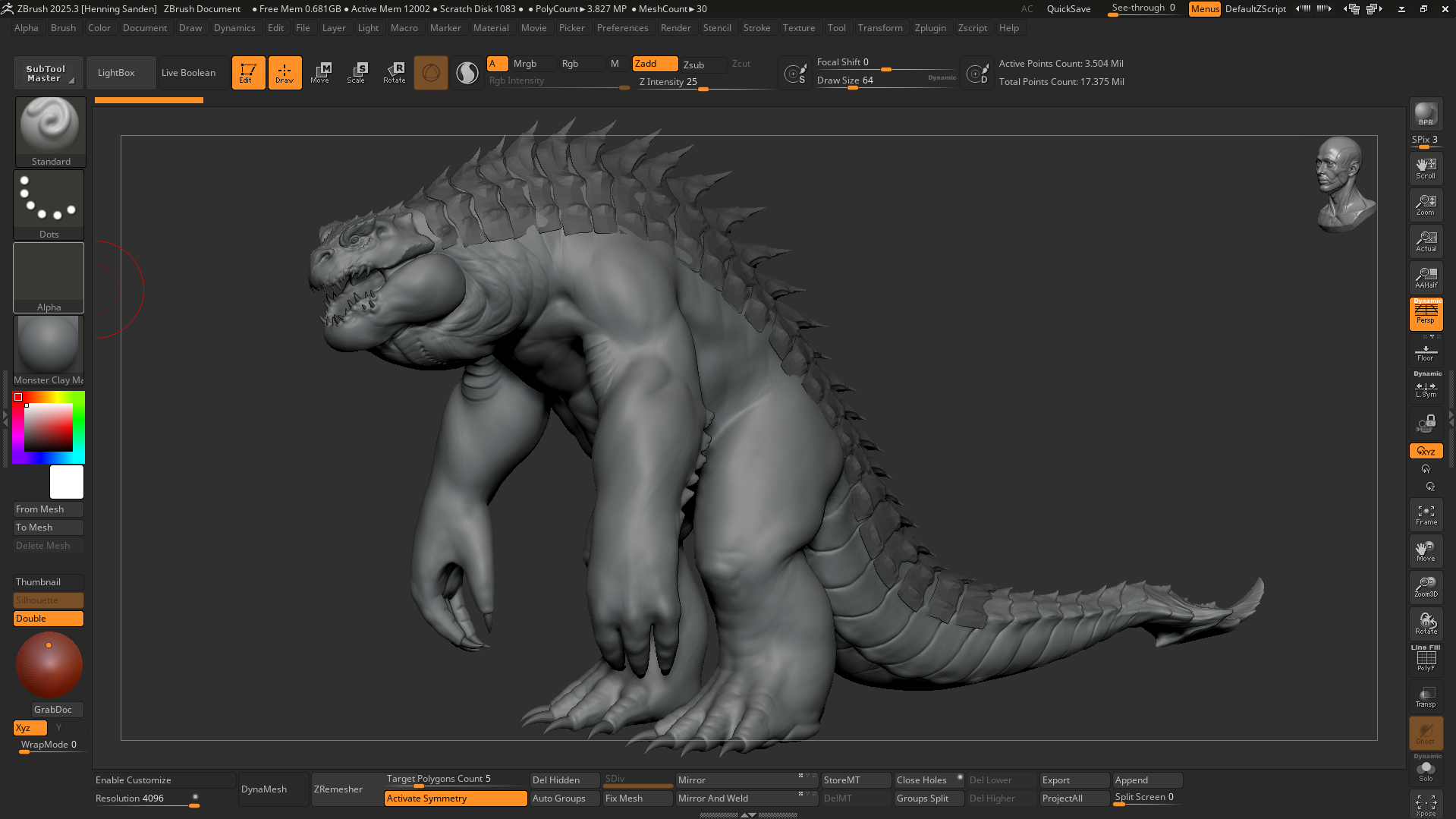The width and height of the screenshot is (1456, 819).
Task: Activate Edit mode button
Action: [248, 73]
